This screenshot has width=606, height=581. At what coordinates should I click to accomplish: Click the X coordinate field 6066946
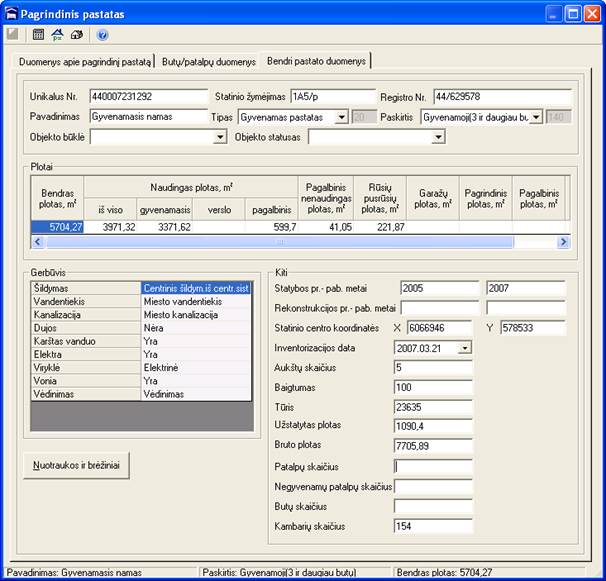[440, 328]
